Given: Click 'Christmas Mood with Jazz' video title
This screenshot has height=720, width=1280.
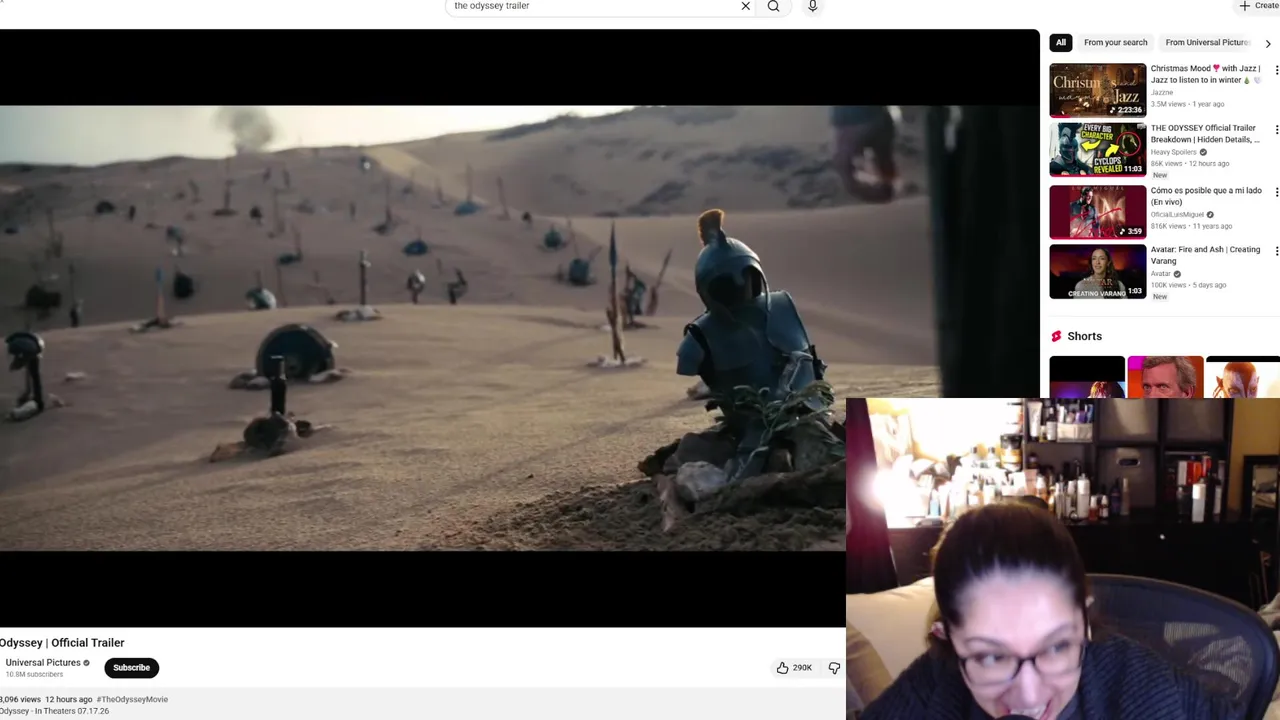Looking at the screenshot, I should [x=1205, y=74].
